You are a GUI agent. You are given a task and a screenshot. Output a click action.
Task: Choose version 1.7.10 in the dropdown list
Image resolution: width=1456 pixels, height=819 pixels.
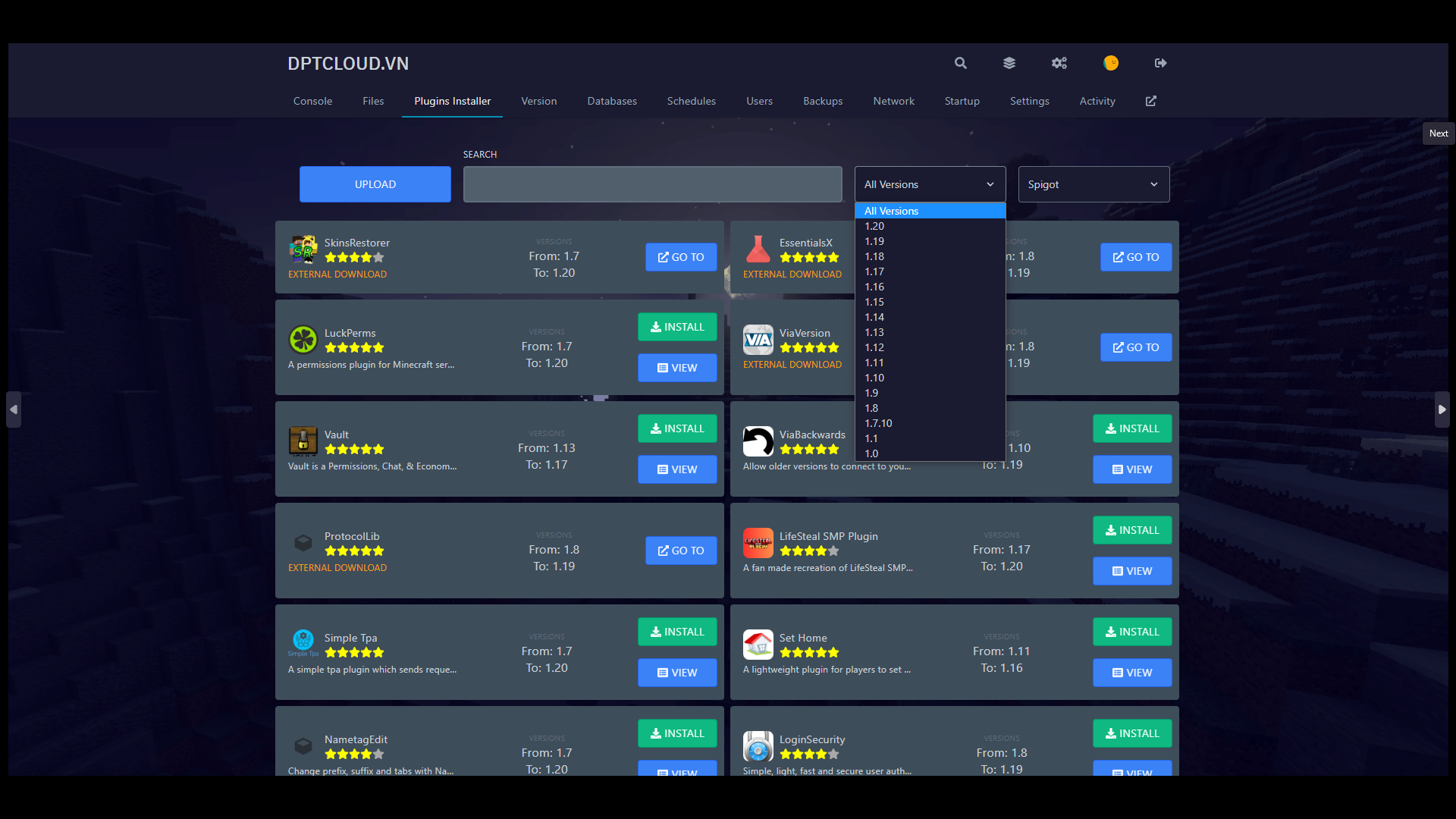click(x=878, y=423)
